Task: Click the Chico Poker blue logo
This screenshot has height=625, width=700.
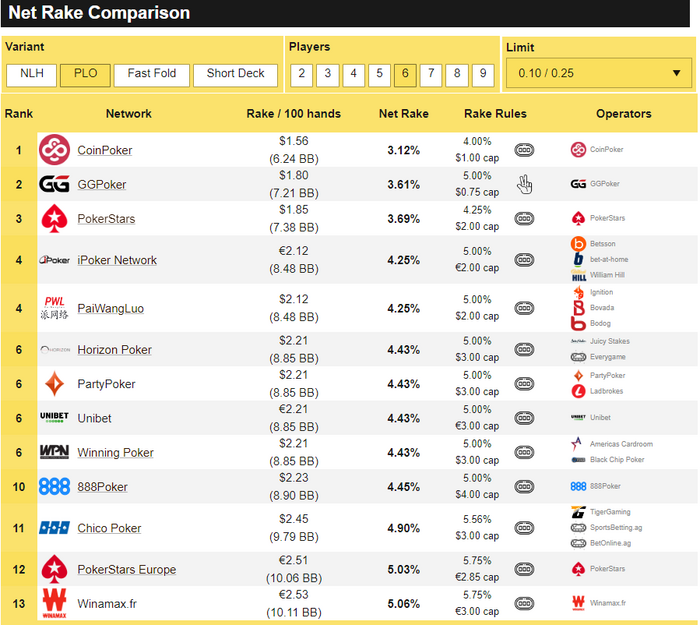Action: click(x=54, y=528)
